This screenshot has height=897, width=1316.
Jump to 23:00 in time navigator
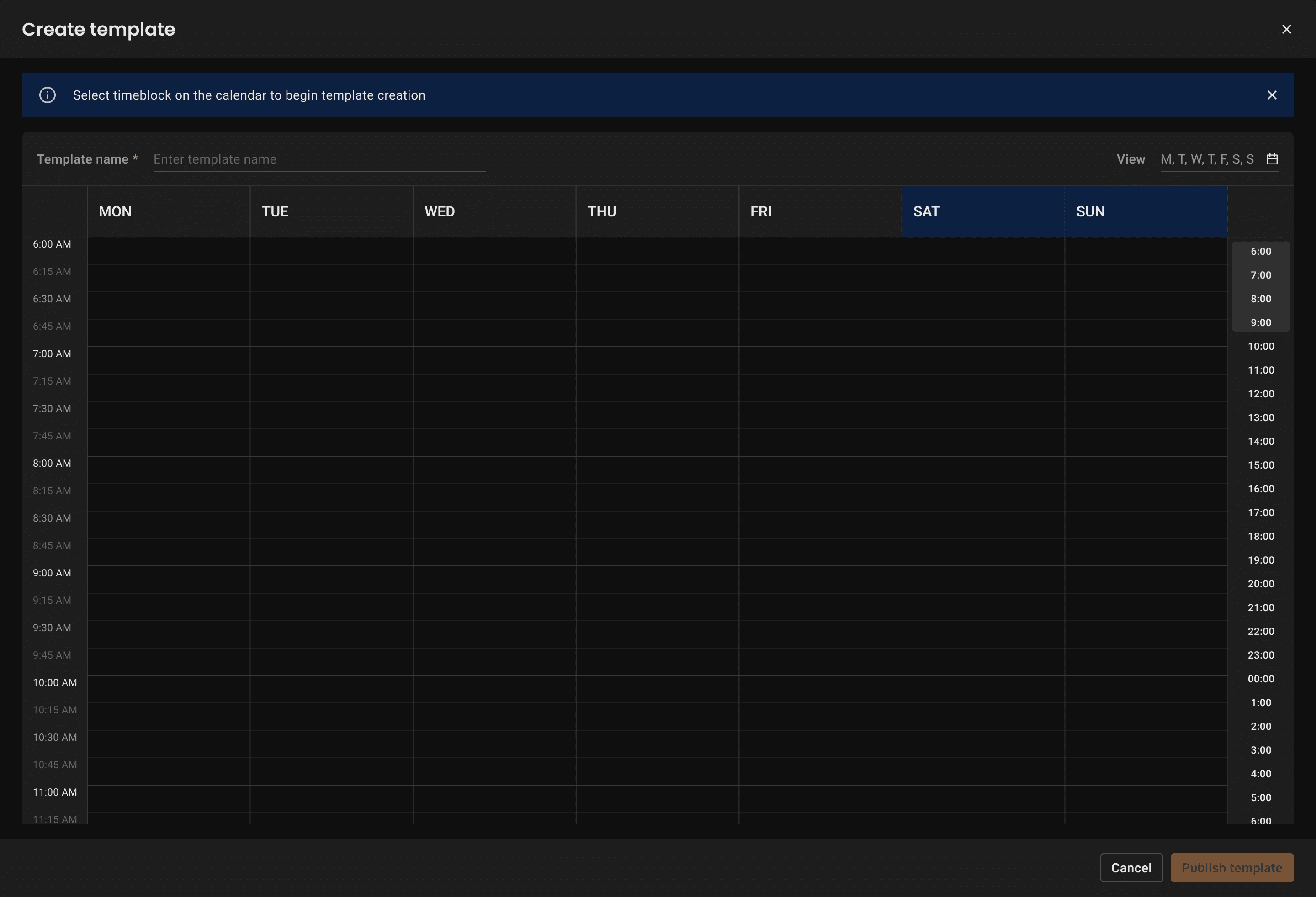[1261, 655]
